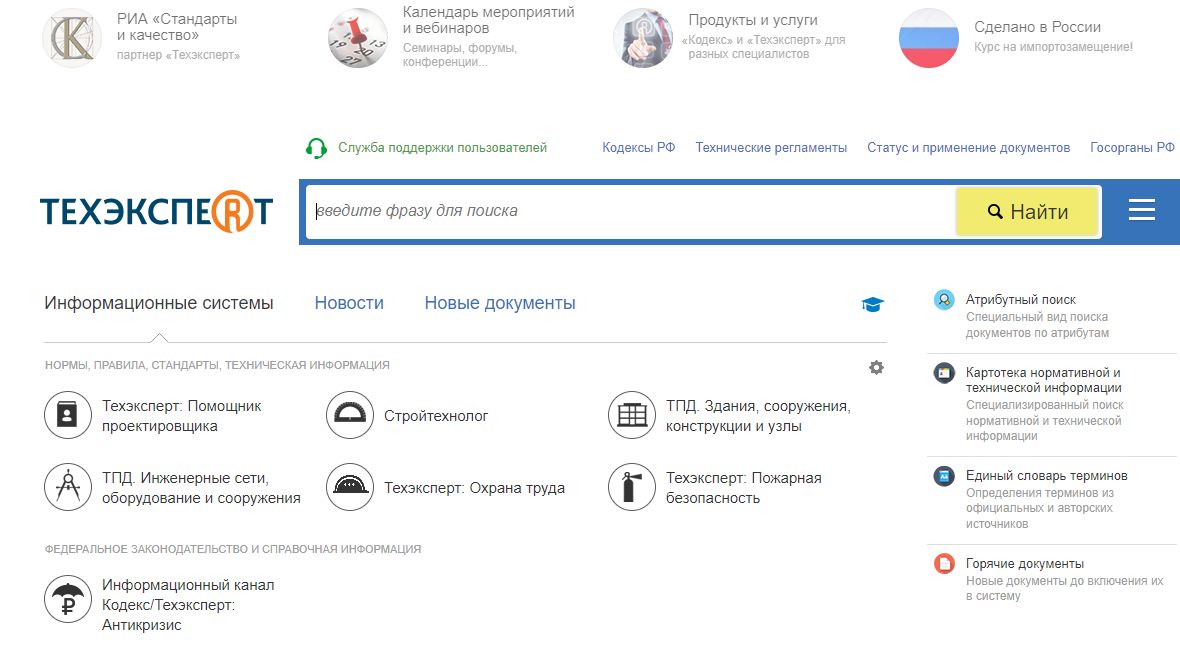Click the Охрана труда helmet icon
This screenshot has width=1180, height=661.
(350, 487)
